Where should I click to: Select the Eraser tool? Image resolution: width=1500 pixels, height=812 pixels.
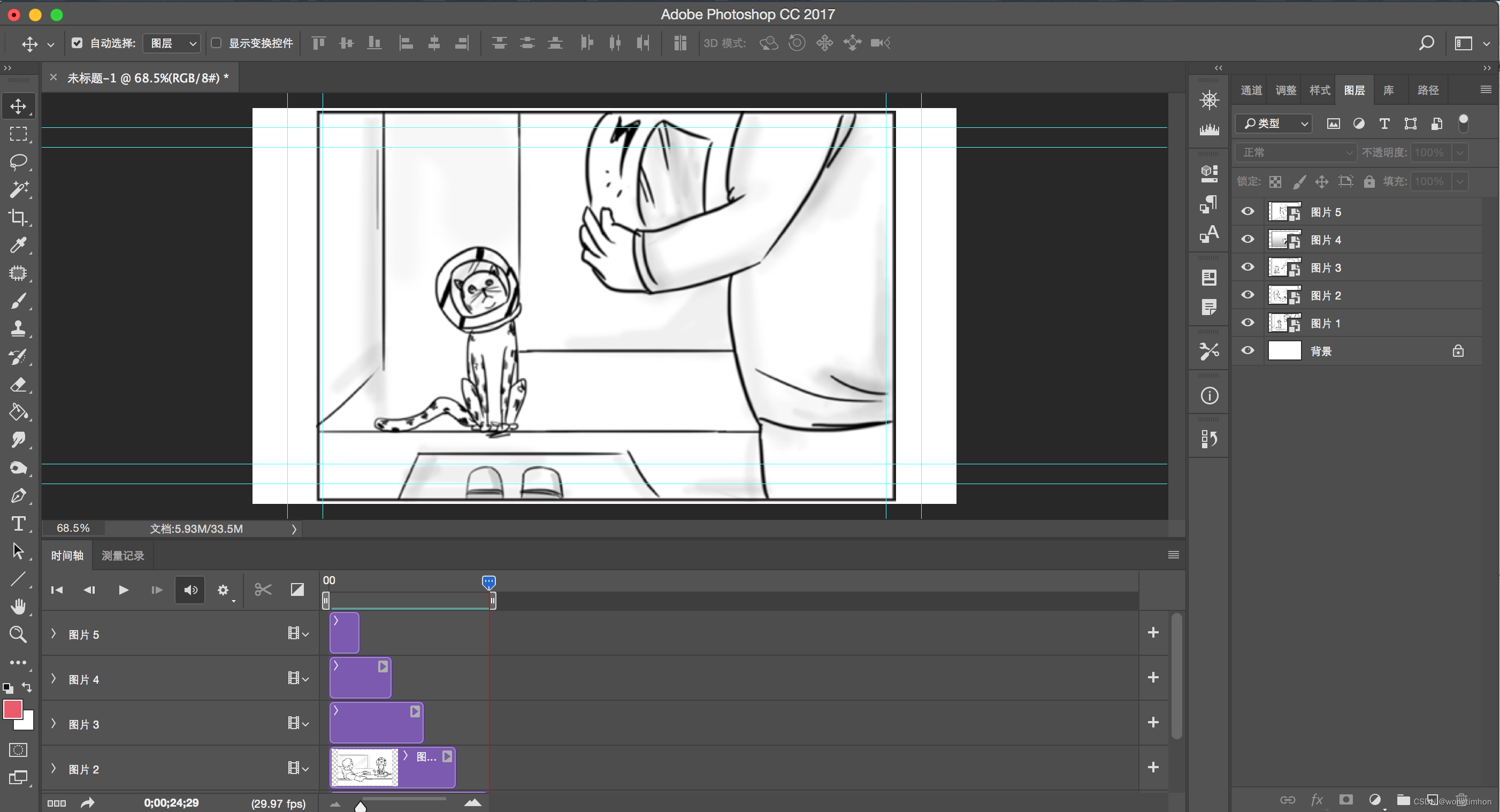click(18, 385)
